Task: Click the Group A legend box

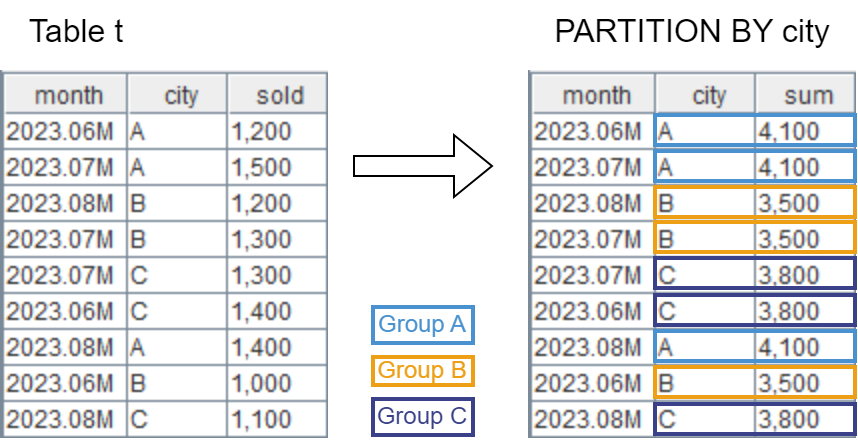Action: coord(422,325)
